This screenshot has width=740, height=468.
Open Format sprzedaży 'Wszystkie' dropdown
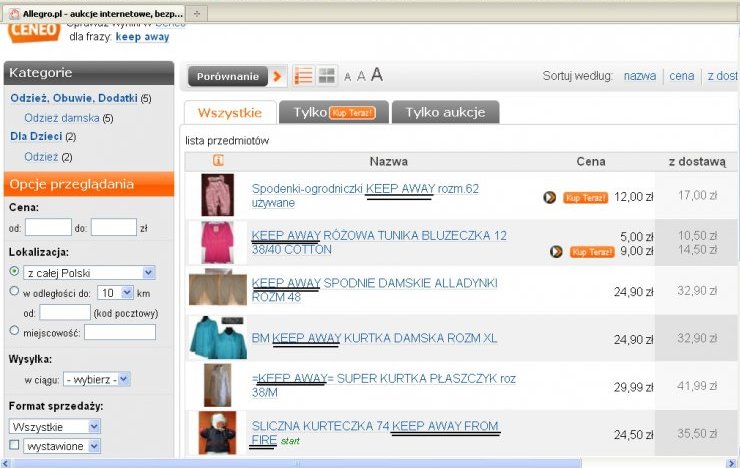(55, 426)
